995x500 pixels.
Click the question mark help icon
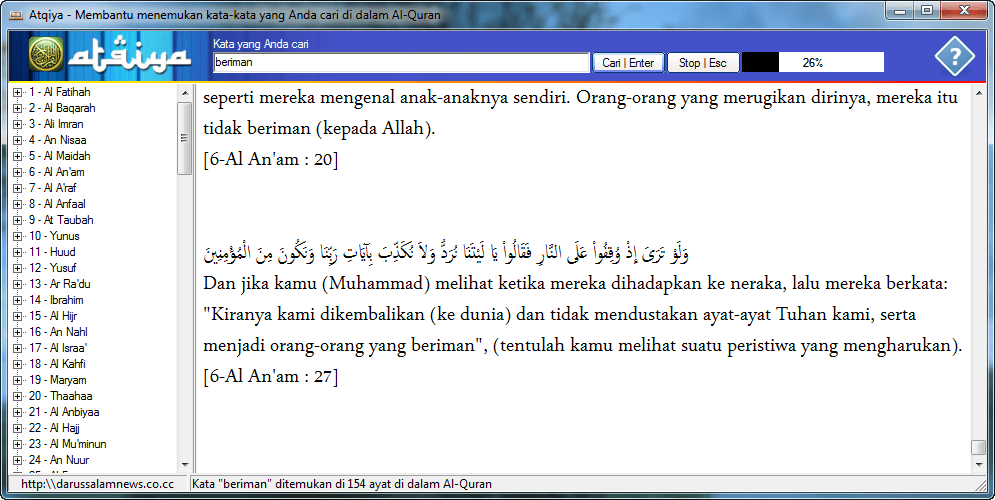(x=954, y=55)
